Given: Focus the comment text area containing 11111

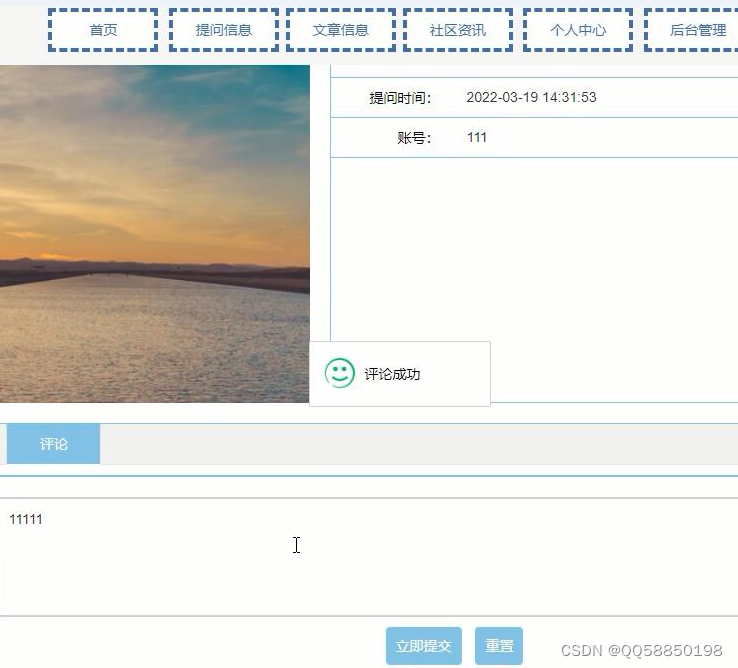Looking at the screenshot, I should click(x=369, y=556).
